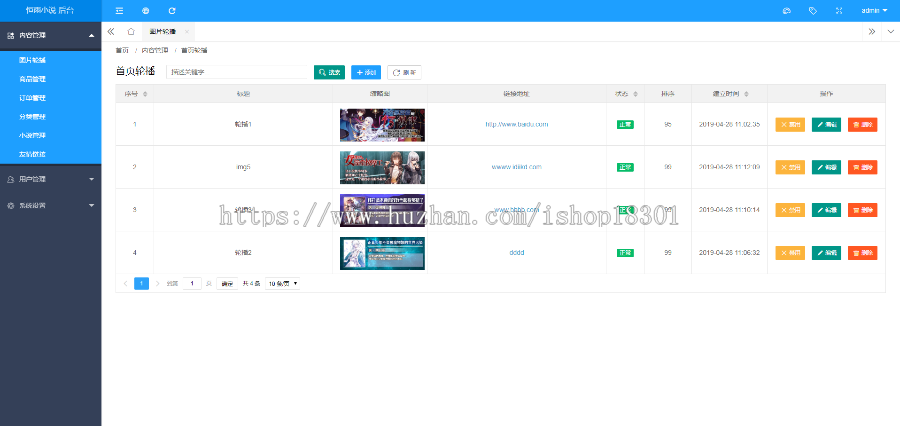Click the previous page arrow in pagination
900x426 pixels.
[x=126, y=284]
